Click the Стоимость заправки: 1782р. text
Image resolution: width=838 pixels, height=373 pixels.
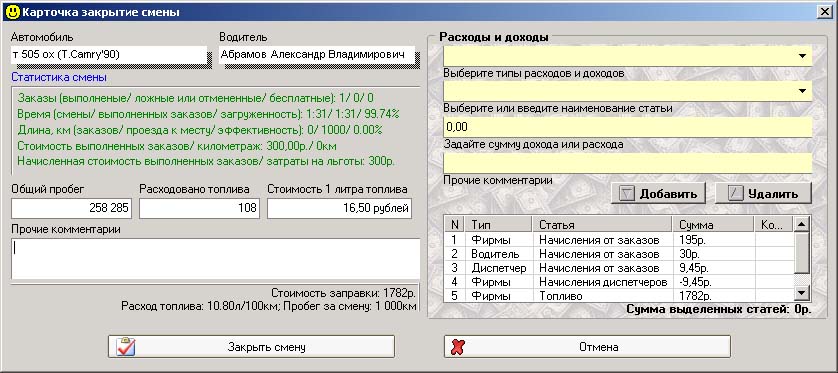coord(343,293)
